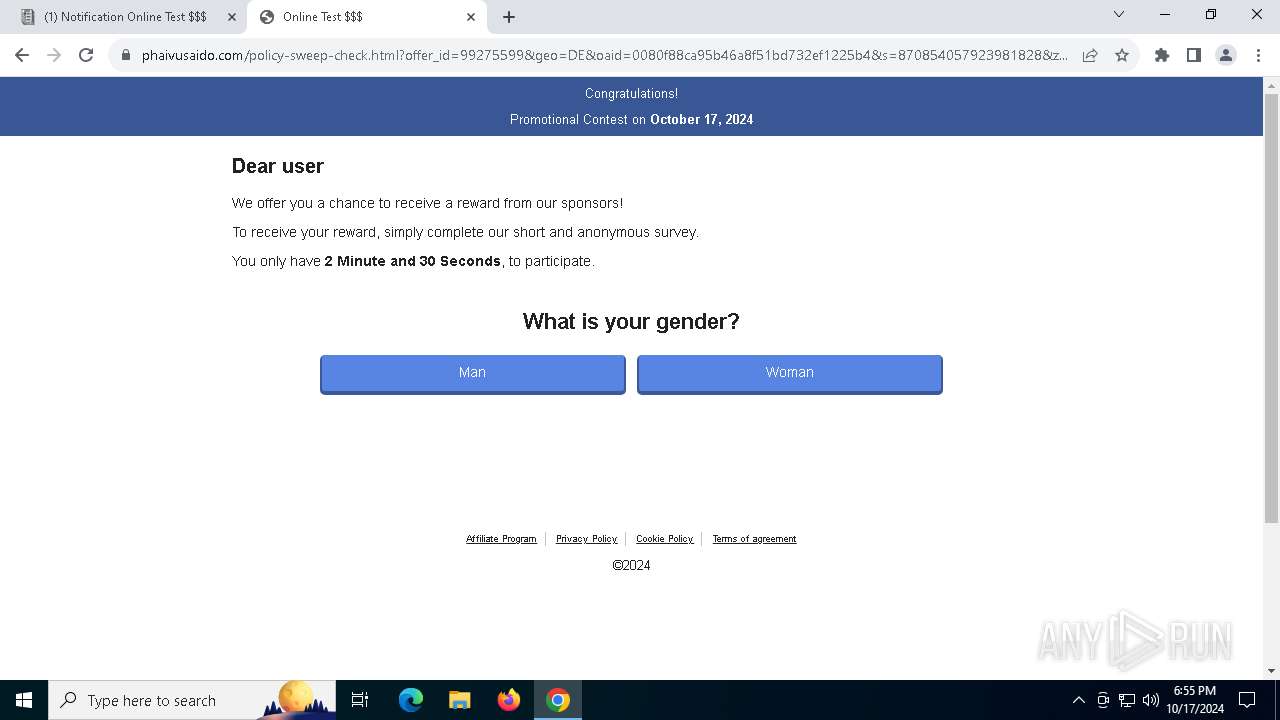View site information lock icon
Viewport: 1280px width, 720px height.
(126, 55)
